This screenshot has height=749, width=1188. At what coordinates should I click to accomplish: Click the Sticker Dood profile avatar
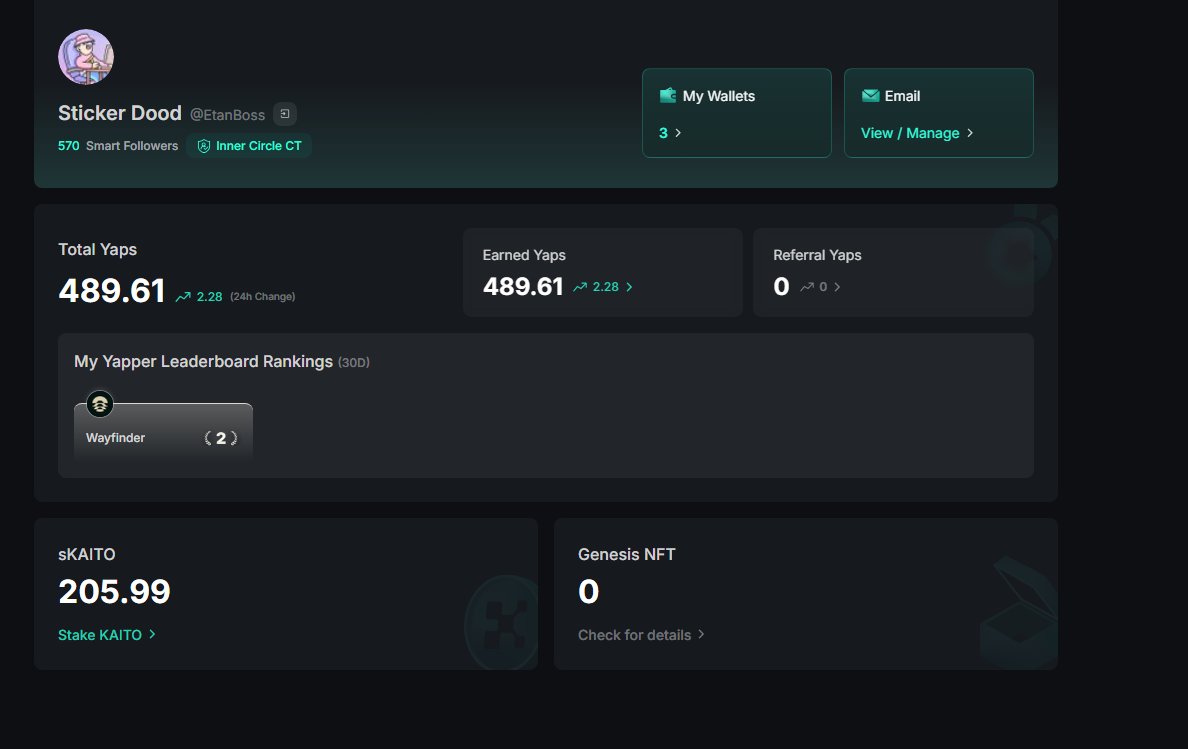click(x=86, y=57)
